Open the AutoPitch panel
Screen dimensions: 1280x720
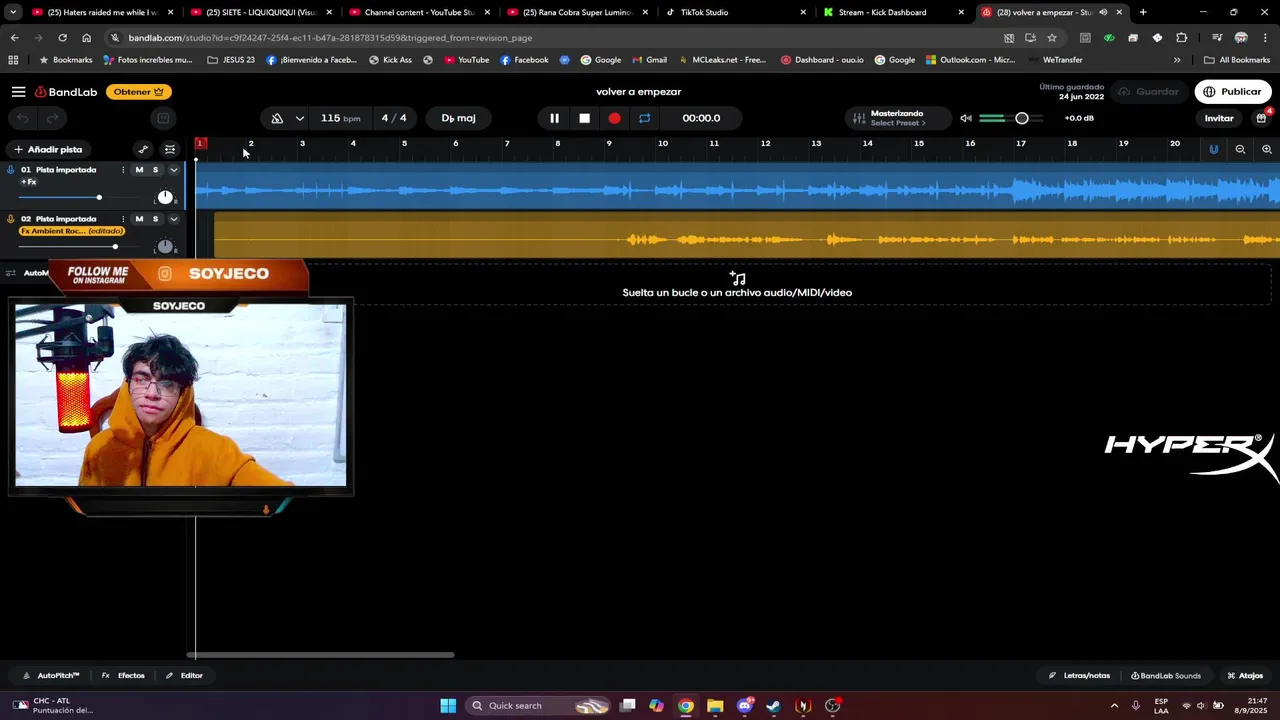click(x=51, y=676)
